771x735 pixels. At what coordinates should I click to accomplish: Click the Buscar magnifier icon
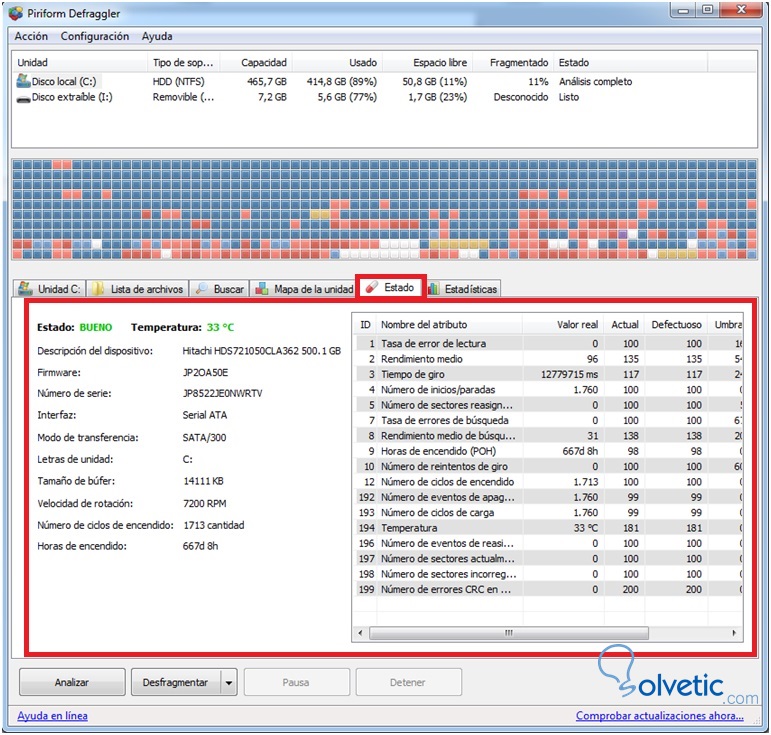point(202,289)
